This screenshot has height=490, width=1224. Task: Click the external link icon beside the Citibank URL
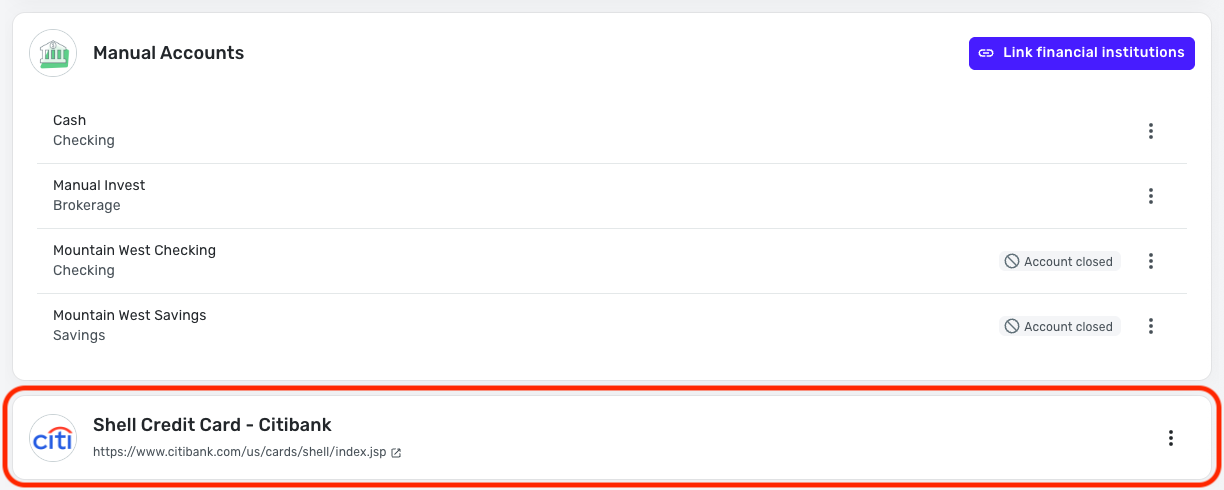[396, 453]
